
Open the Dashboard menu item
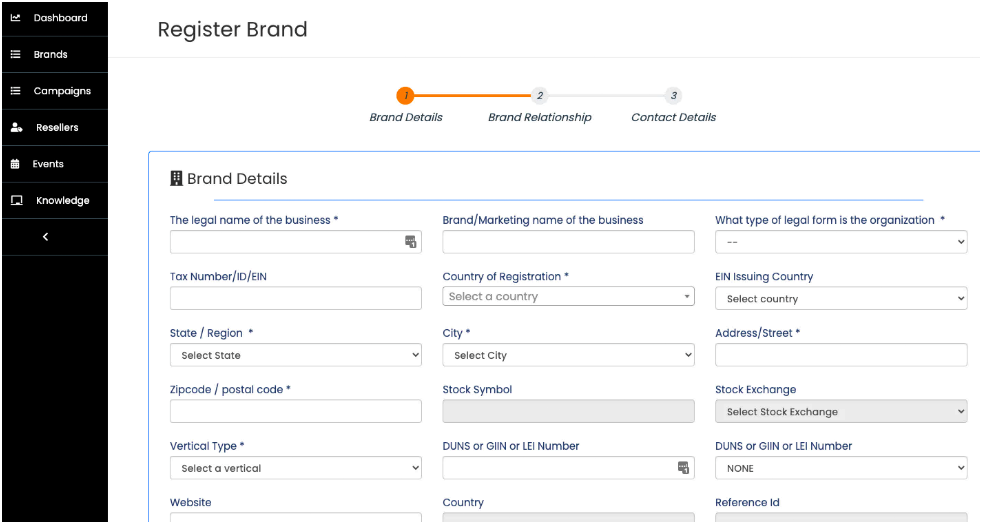click(x=54, y=18)
